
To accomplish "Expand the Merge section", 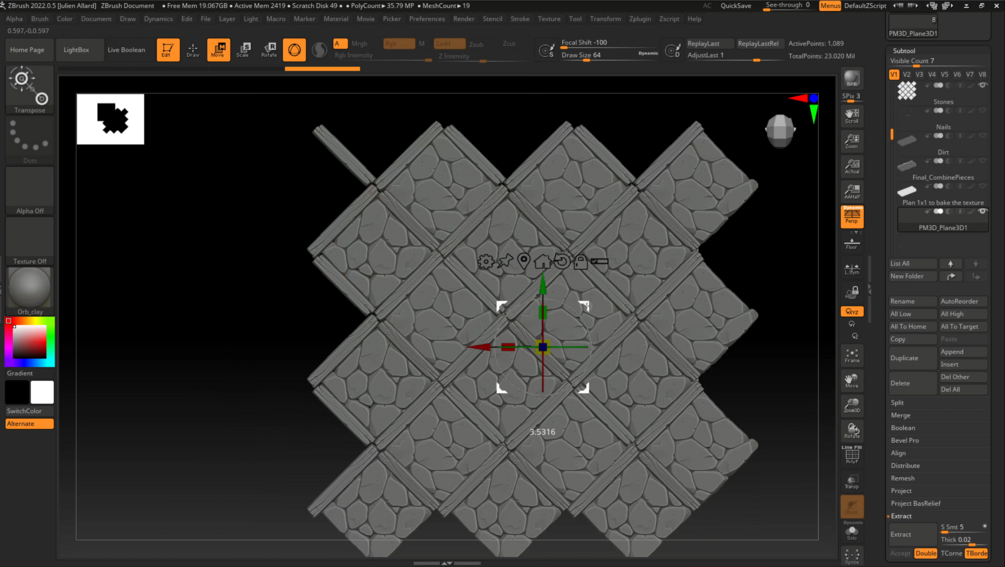I will click(x=901, y=415).
